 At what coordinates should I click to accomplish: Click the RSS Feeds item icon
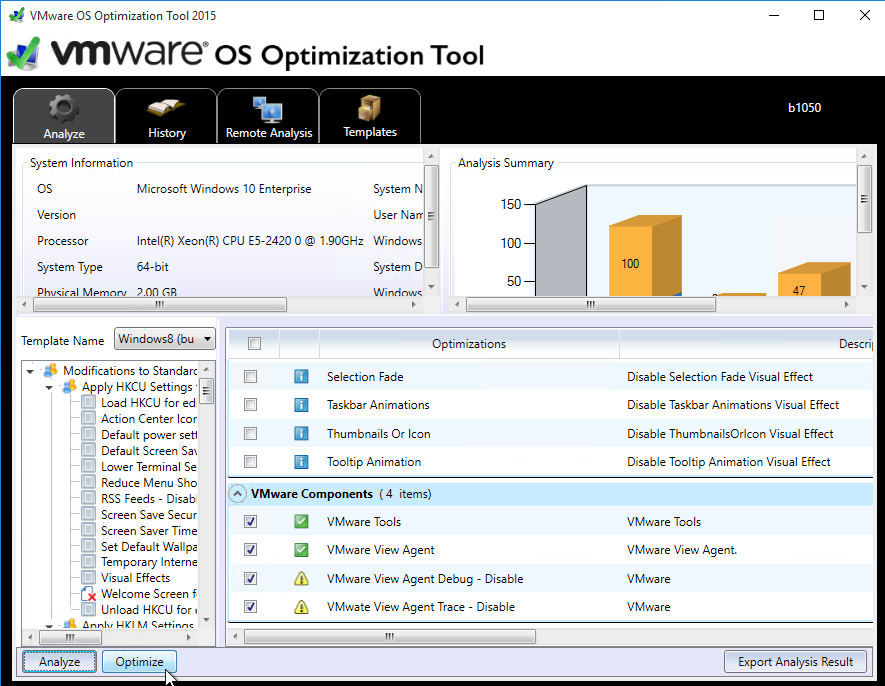tap(88, 499)
